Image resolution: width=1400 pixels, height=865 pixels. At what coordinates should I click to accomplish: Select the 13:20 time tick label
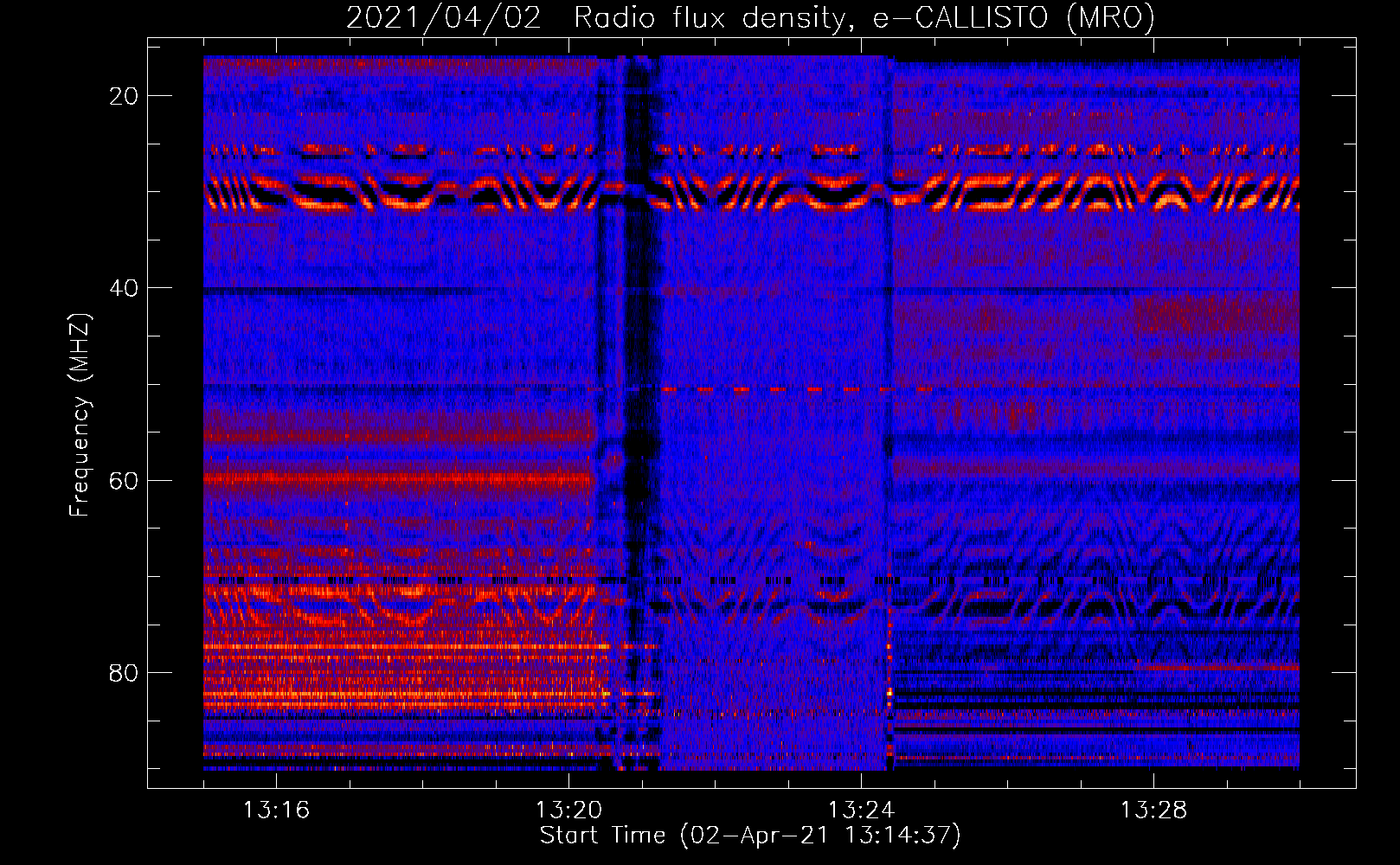click(x=568, y=811)
